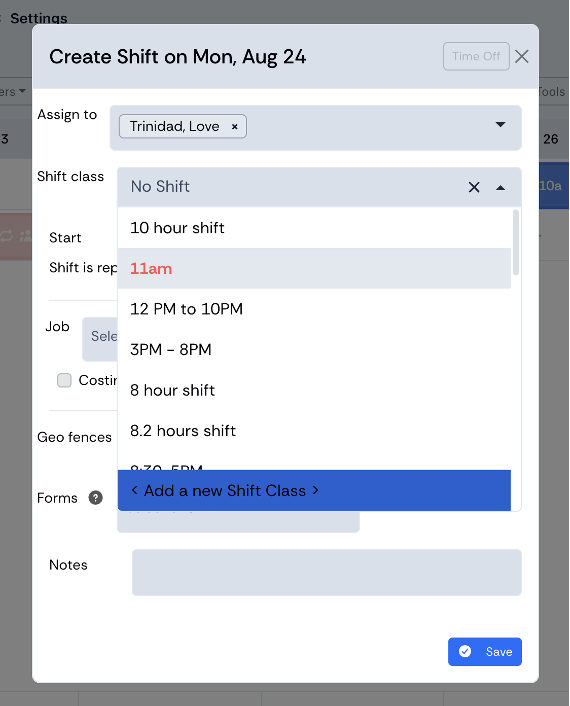Expand the Assign to dropdown arrow

[x=500, y=124]
